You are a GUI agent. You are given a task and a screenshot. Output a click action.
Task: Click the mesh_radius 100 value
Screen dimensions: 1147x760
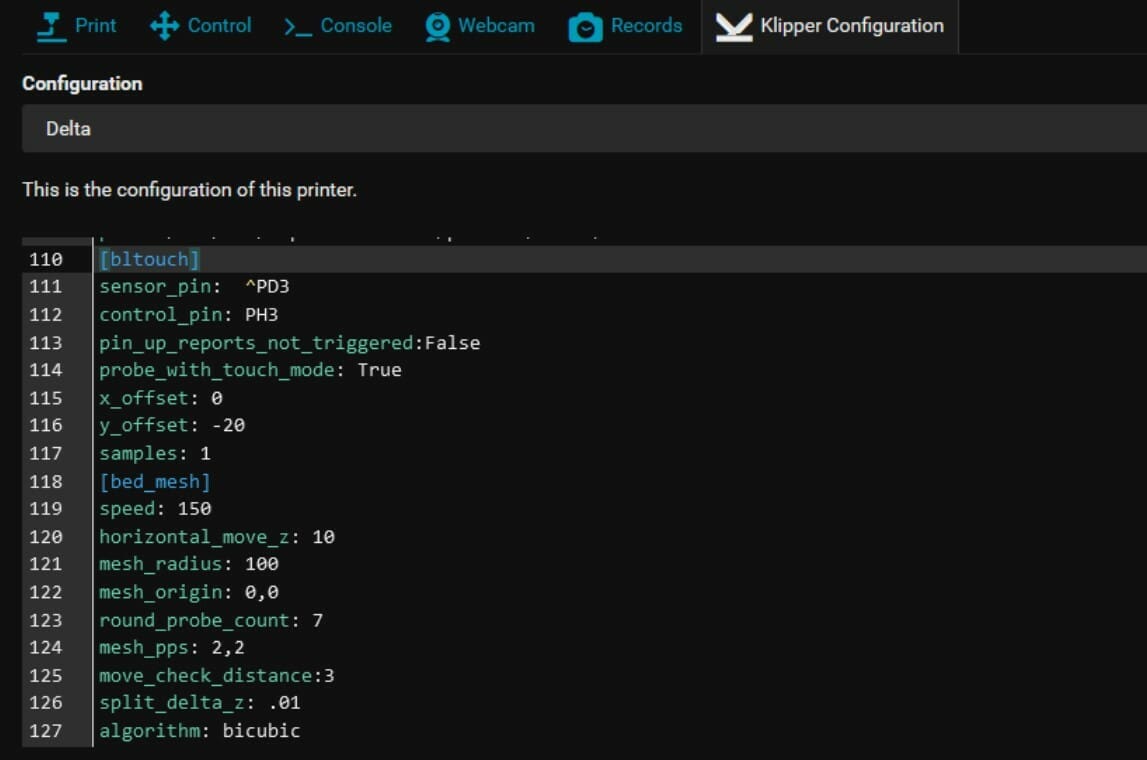coord(261,565)
